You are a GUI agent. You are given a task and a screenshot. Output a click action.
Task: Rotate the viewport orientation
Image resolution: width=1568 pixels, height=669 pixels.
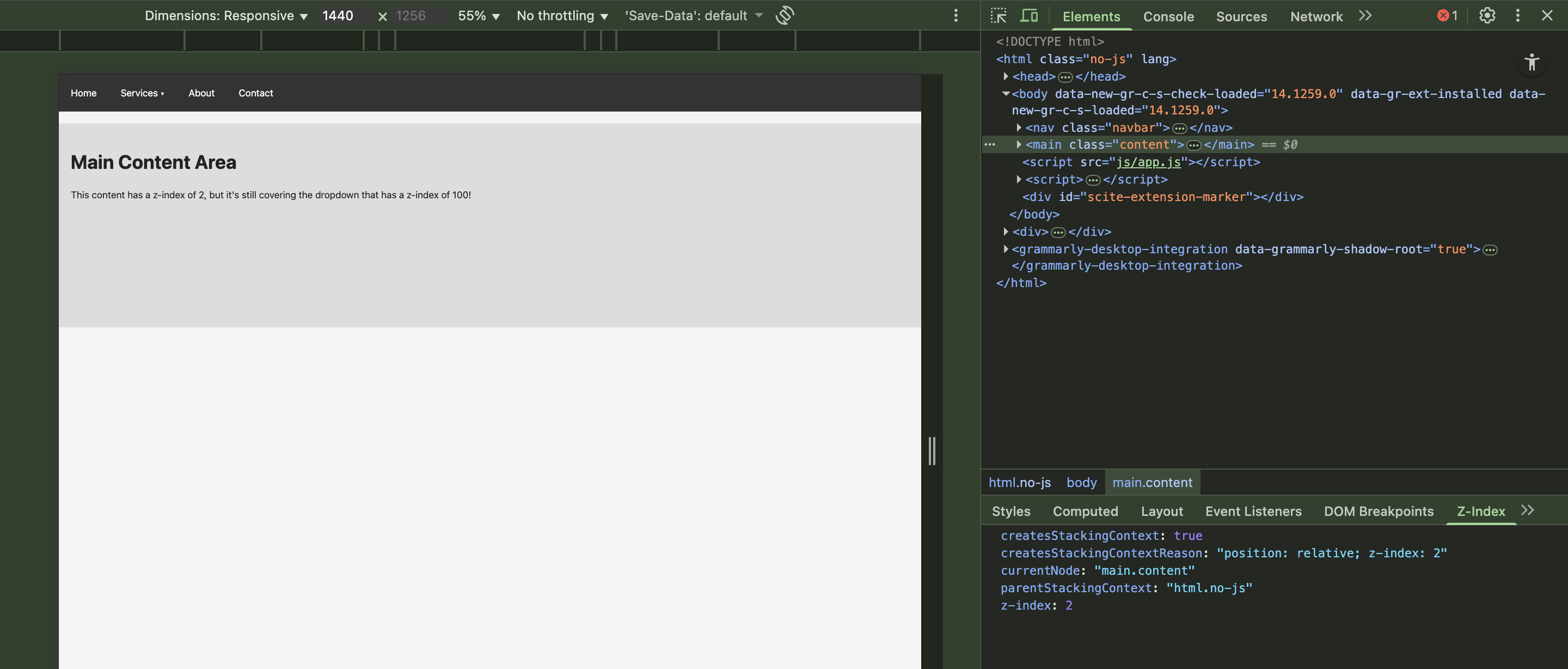pyautogui.click(x=785, y=15)
